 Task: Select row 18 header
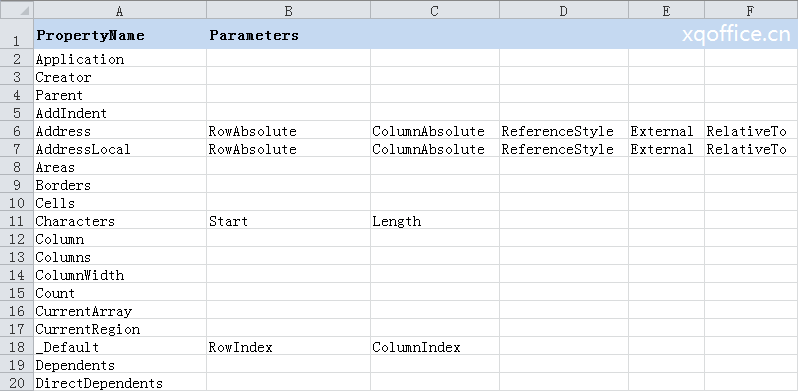(x=17, y=347)
